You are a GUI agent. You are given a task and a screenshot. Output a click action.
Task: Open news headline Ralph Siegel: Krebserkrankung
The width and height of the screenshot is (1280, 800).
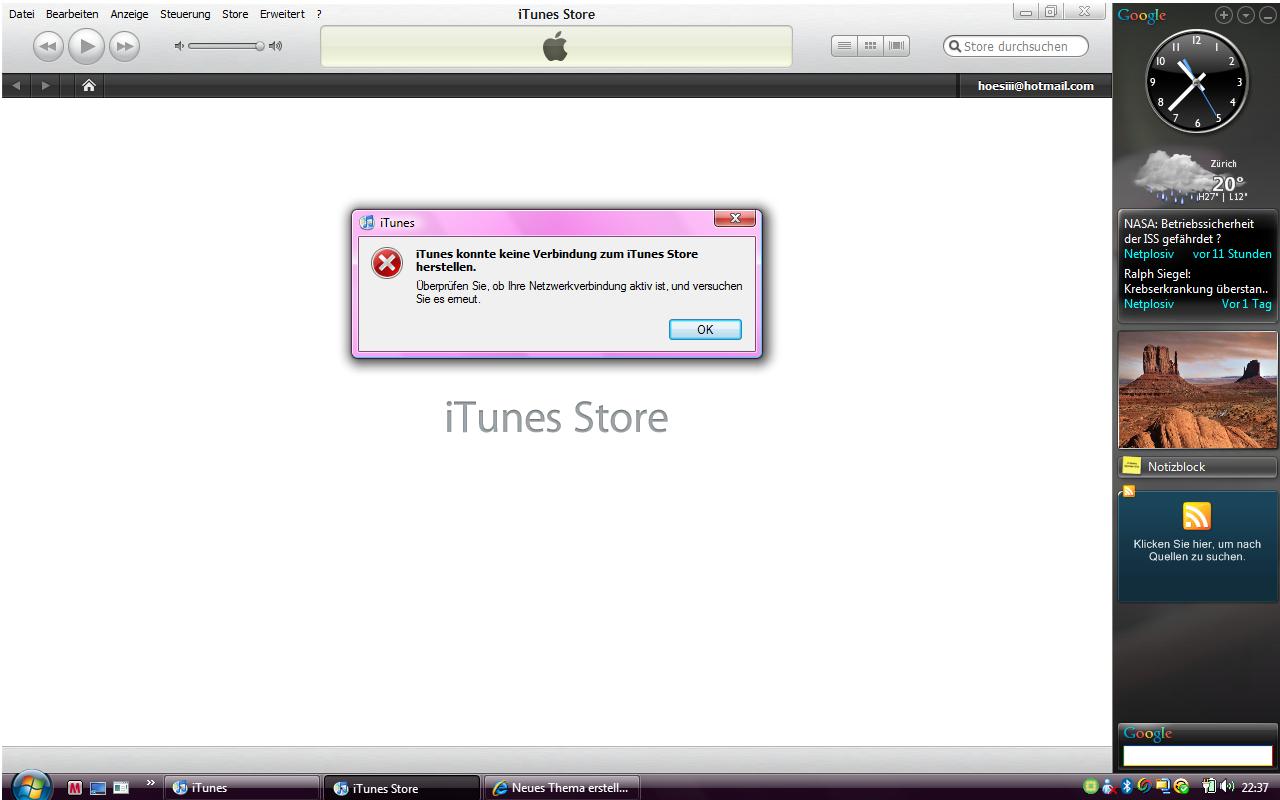[x=1196, y=281]
